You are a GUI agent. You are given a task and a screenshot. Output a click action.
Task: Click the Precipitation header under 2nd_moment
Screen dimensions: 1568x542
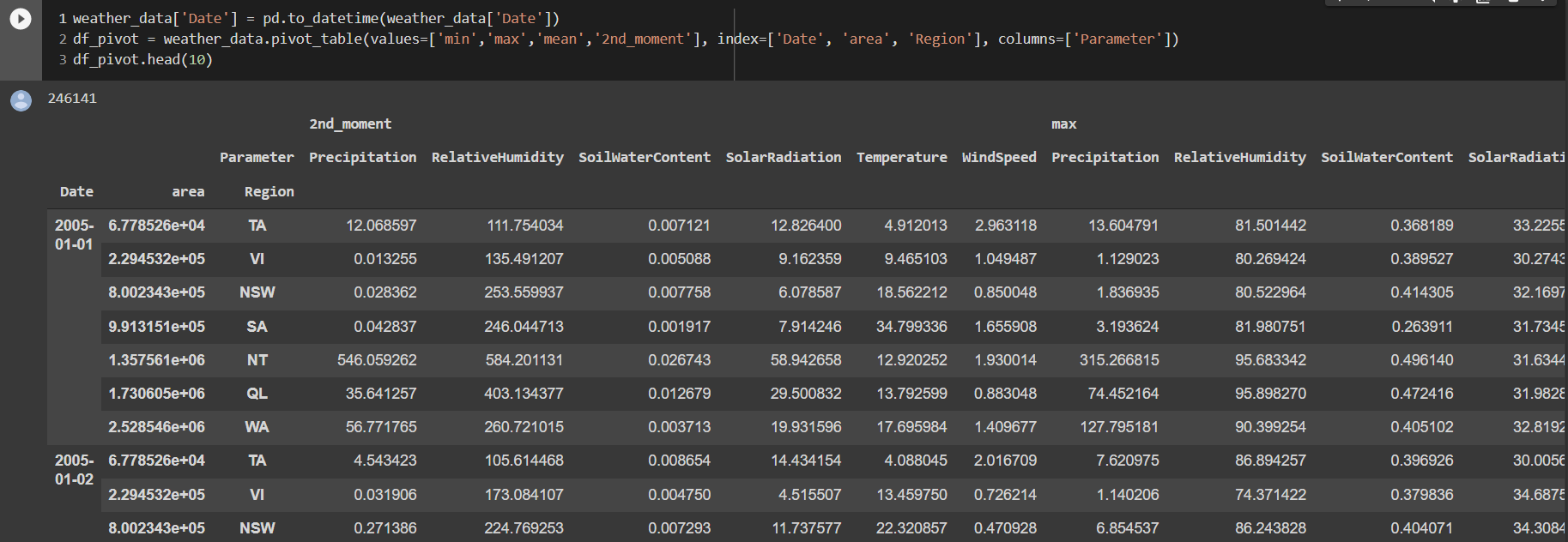(x=362, y=157)
